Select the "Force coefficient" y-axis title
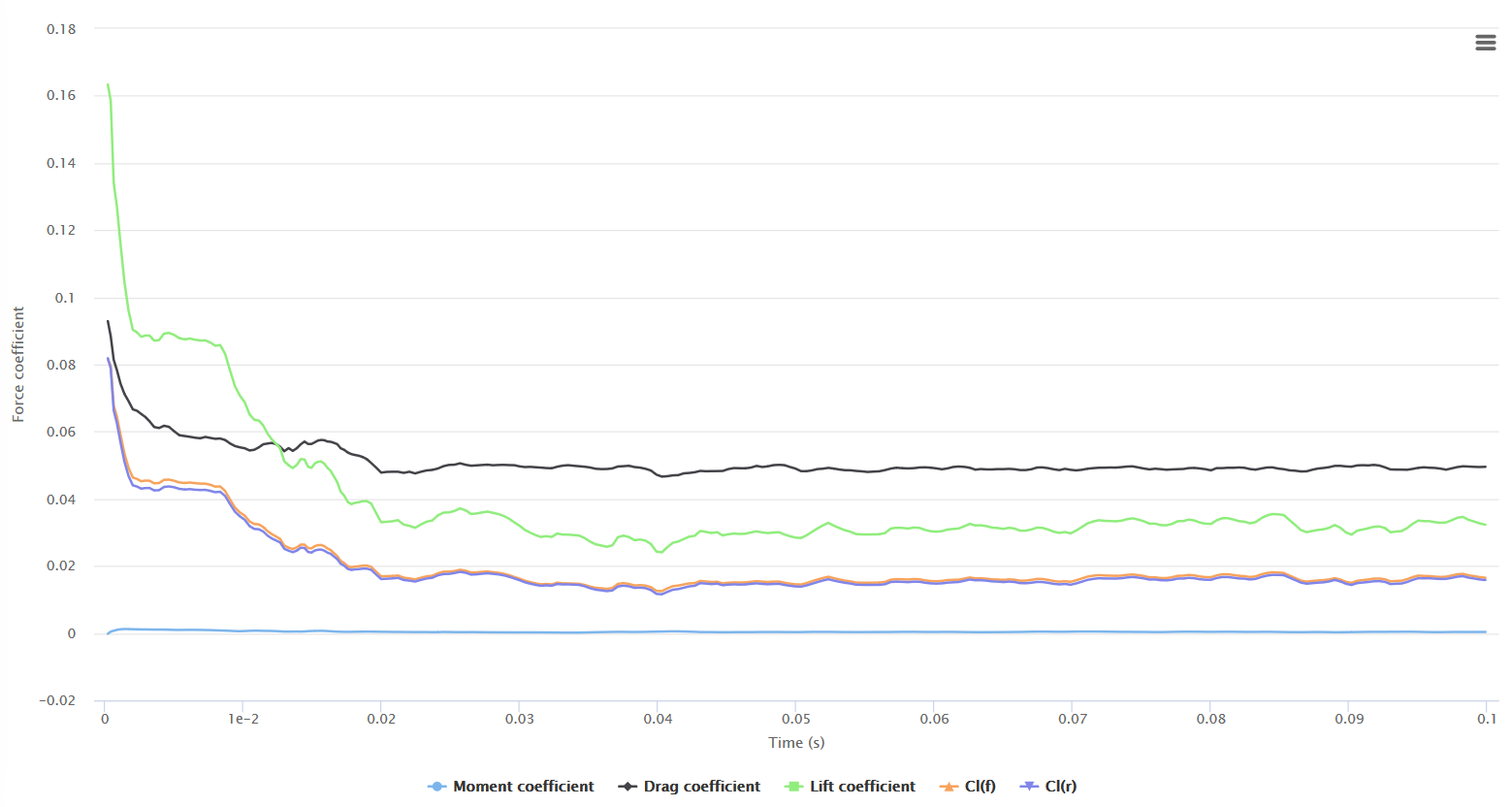This screenshot has height=807, width=1512. (x=18, y=365)
